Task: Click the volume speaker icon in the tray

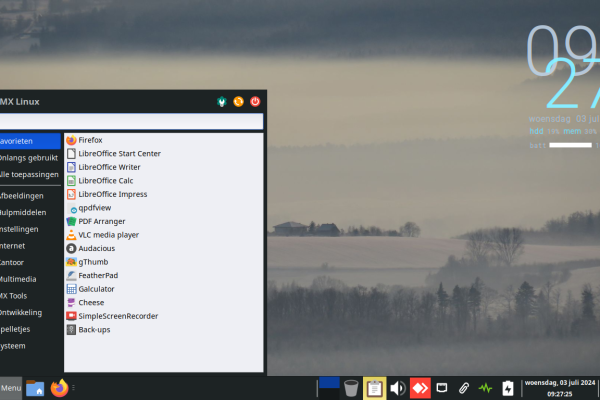Action: click(x=397, y=387)
